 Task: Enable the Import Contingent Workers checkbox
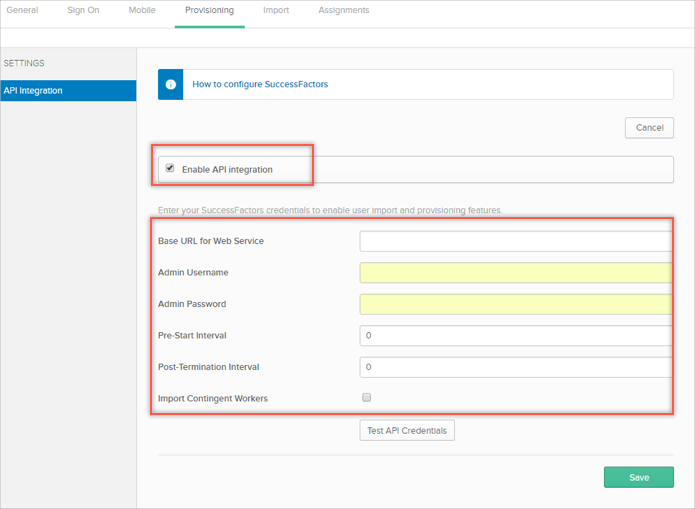(367, 398)
